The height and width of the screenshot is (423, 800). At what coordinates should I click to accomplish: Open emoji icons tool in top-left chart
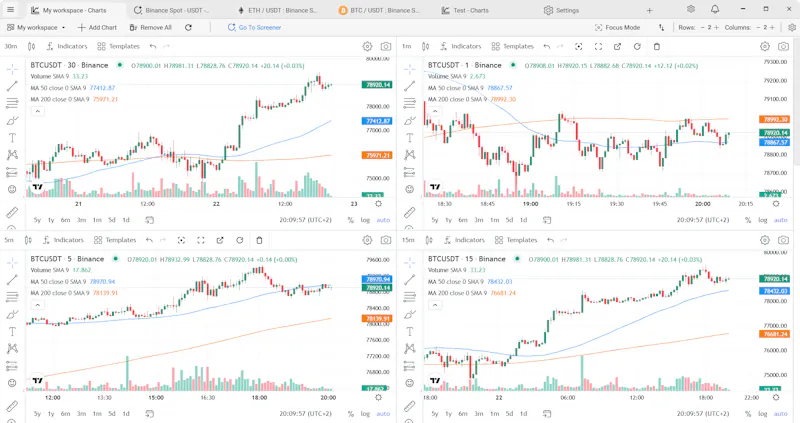point(12,189)
